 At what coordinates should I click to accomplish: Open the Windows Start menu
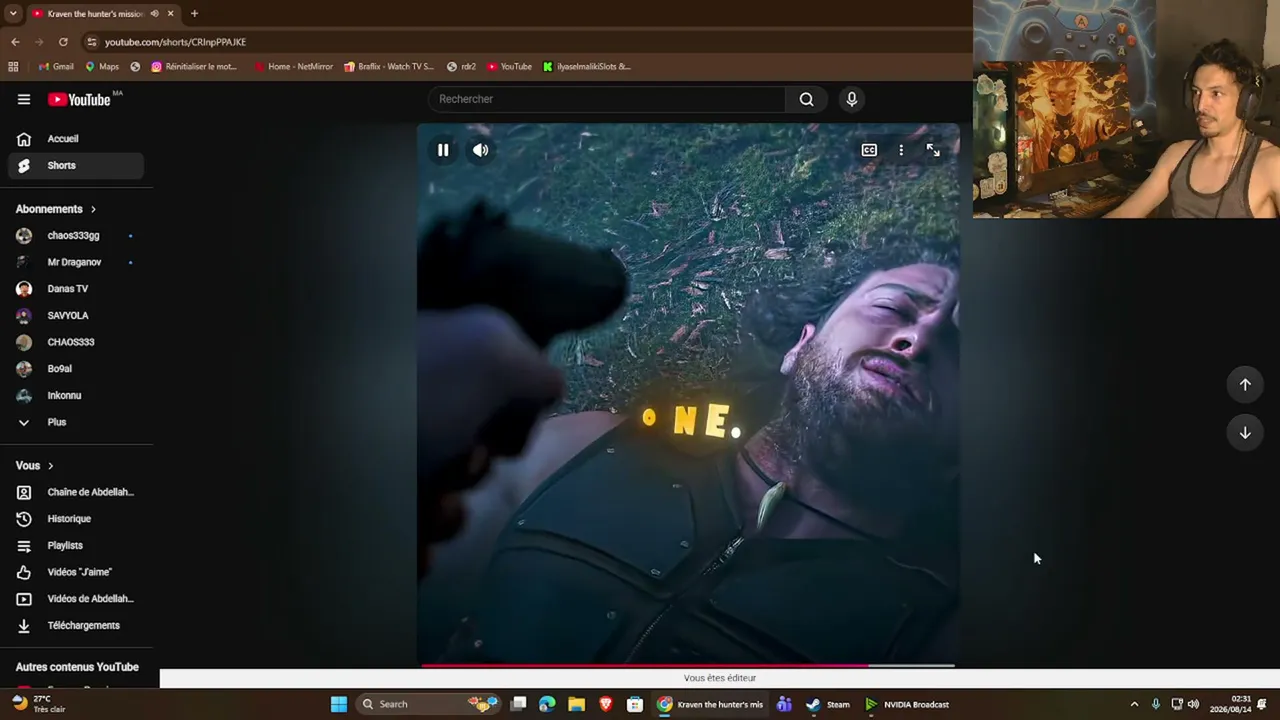point(339,704)
